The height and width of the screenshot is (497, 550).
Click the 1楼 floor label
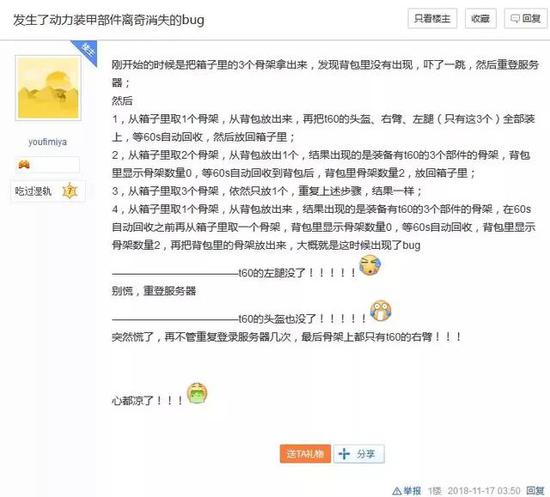click(x=434, y=491)
